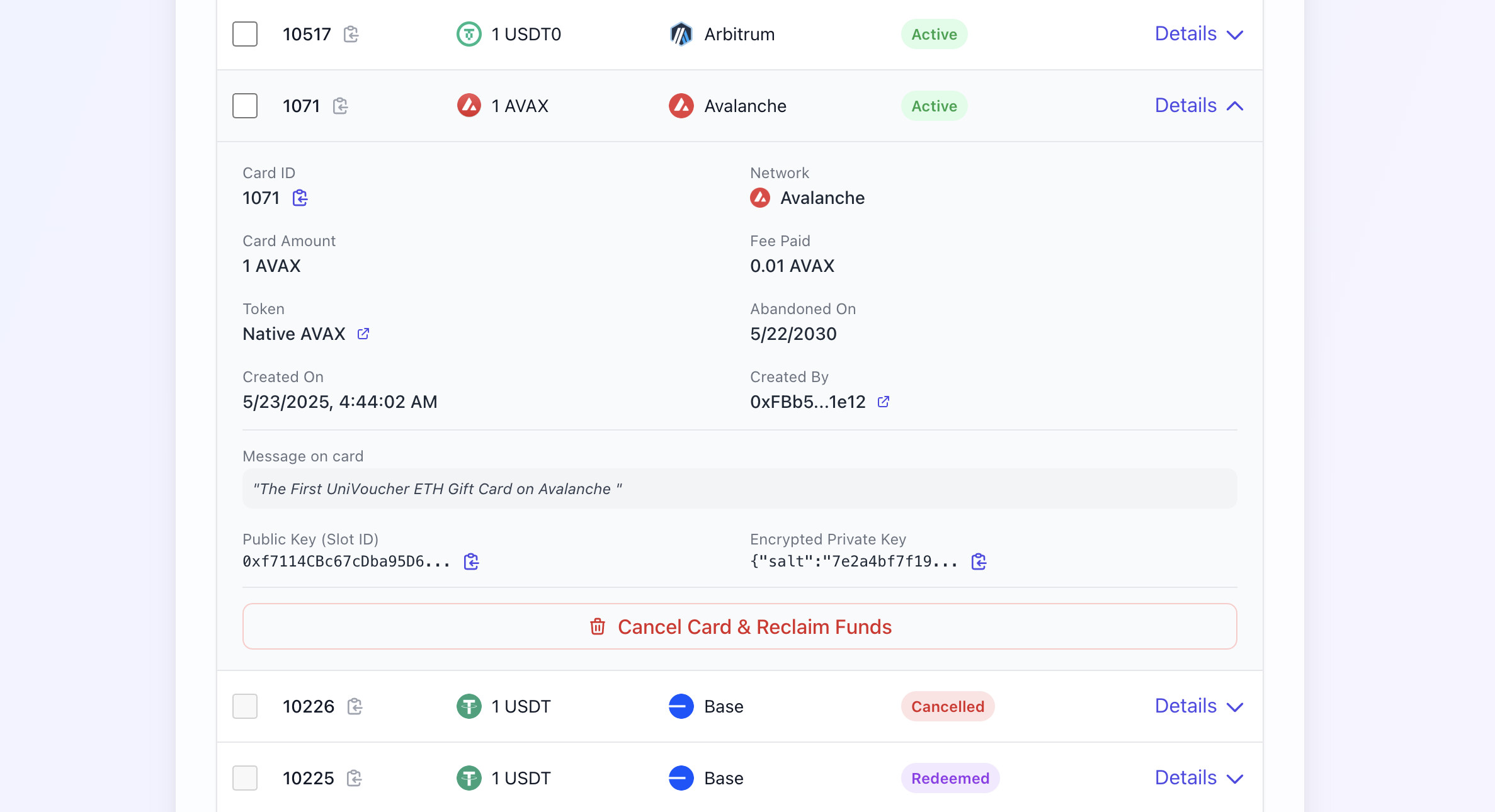Expand Details for card 10225
The image size is (1495, 812).
click(x=1199, y=778)
